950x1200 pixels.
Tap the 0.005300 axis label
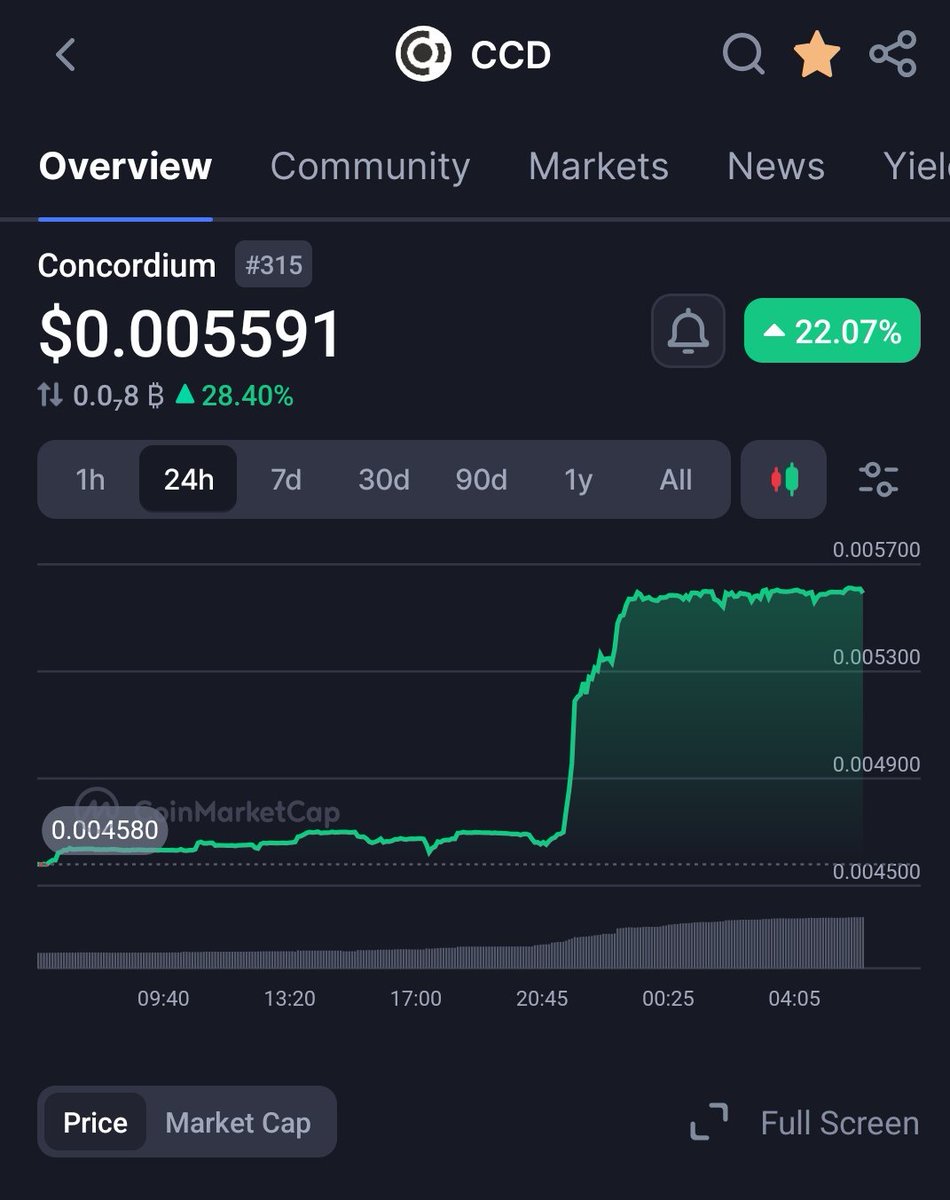pos(876,657)
